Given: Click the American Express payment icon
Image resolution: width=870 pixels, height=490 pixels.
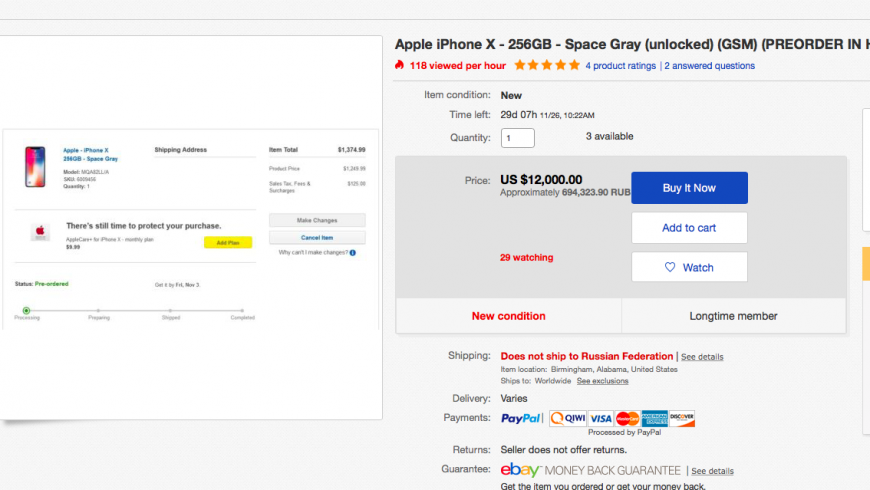Looking at the screenshot, I should click(655, 418).
